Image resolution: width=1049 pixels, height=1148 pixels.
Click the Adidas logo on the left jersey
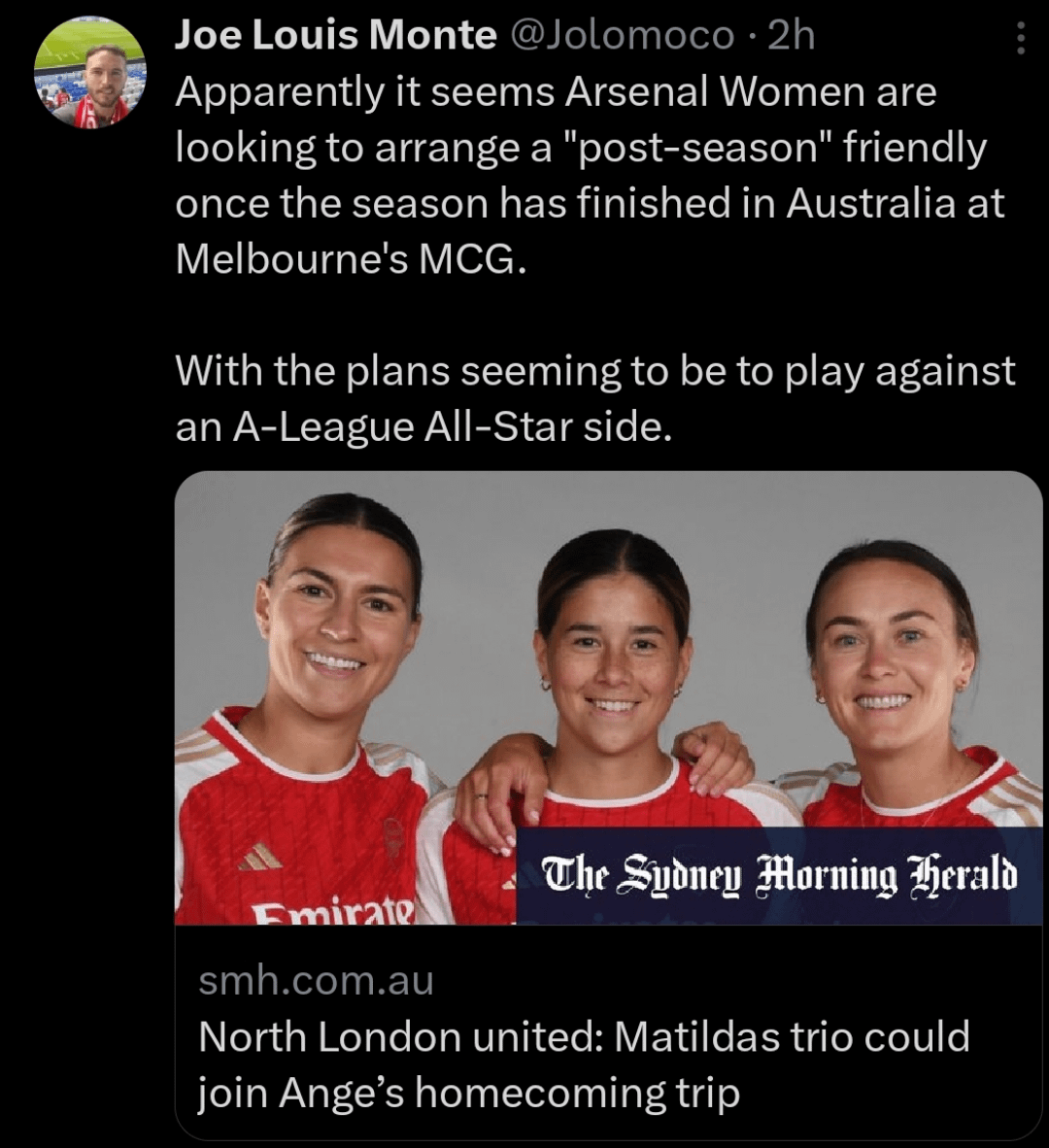coord(259,857)
